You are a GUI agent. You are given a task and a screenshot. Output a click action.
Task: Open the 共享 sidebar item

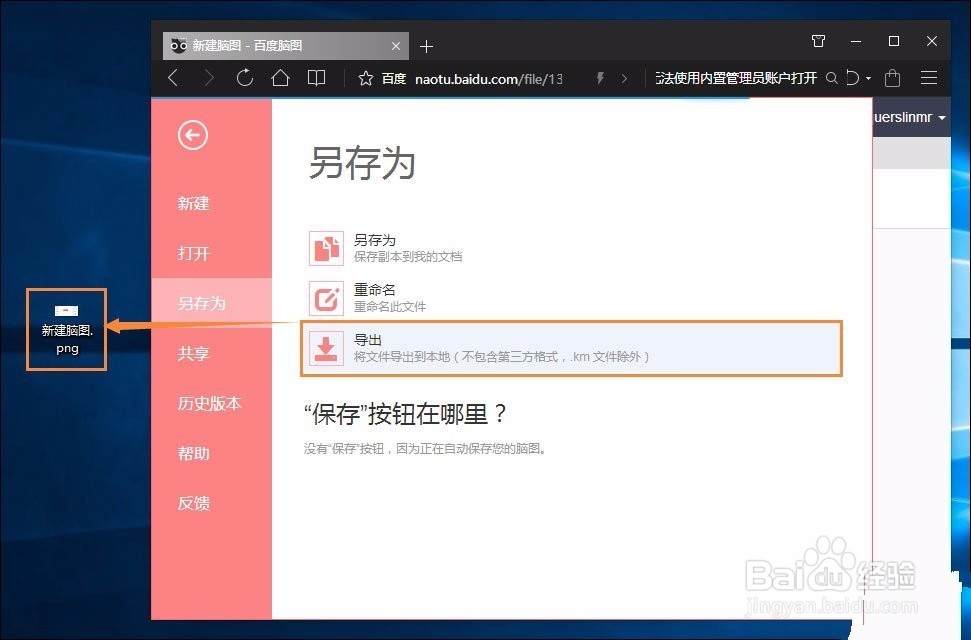[193, 353]
